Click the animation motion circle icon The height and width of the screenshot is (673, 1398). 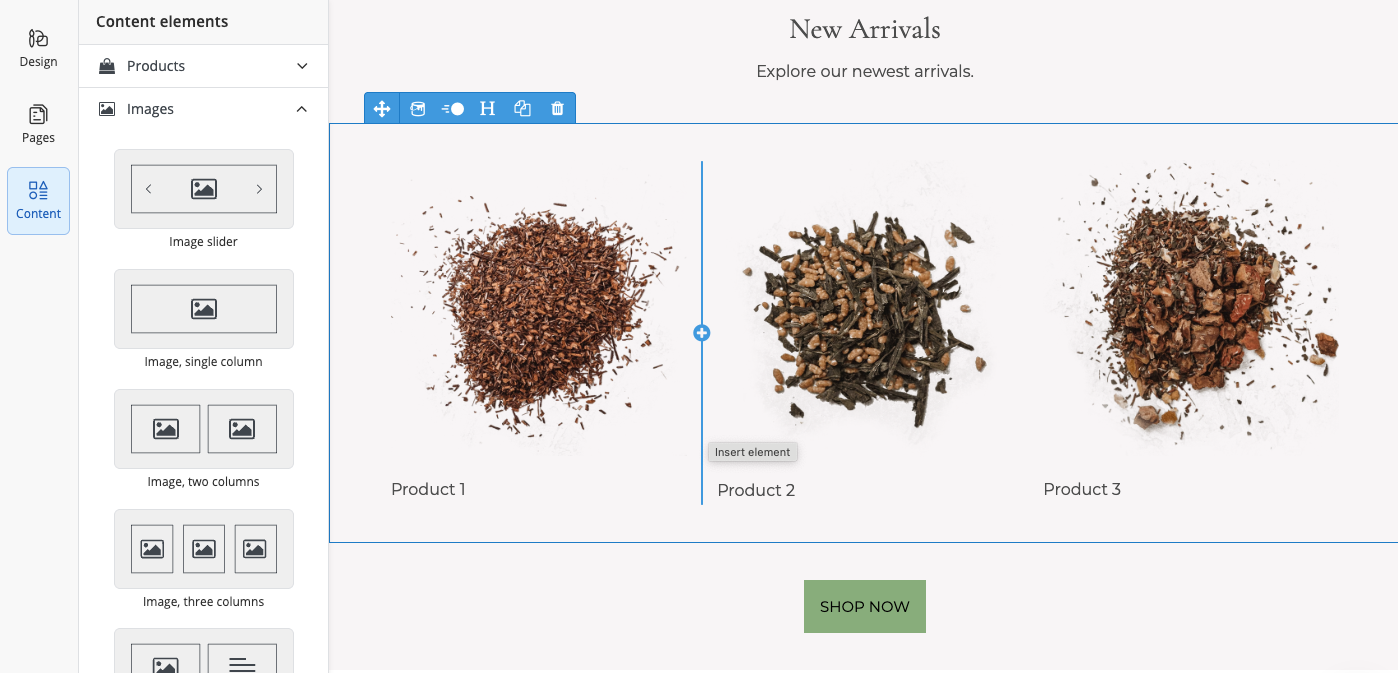click(x=453, y=108)
